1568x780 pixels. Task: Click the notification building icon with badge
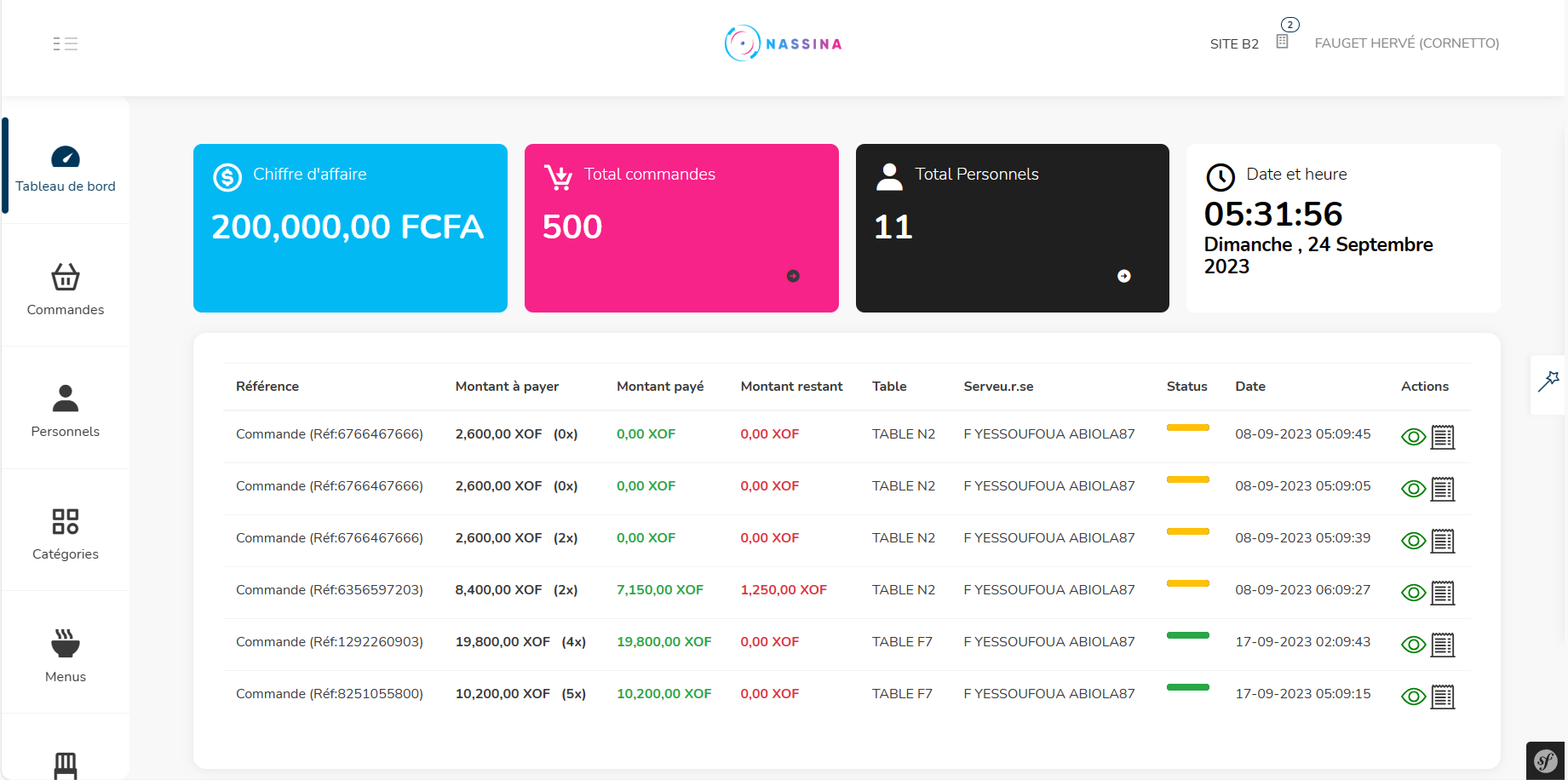pyautogui.click(x=1282, y=42)
